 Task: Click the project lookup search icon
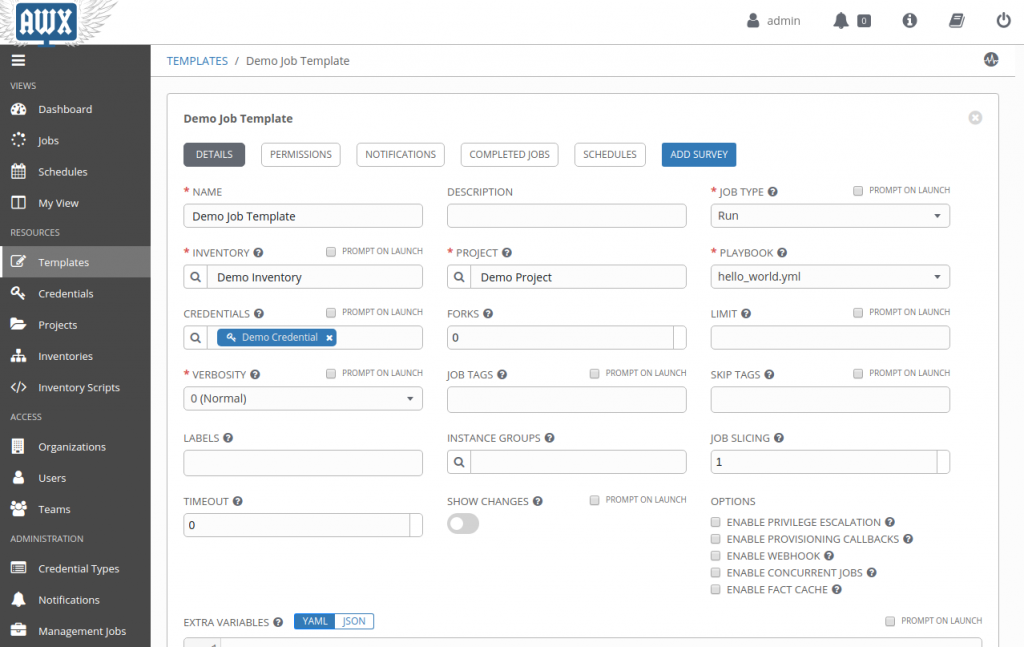click(459, 277)
